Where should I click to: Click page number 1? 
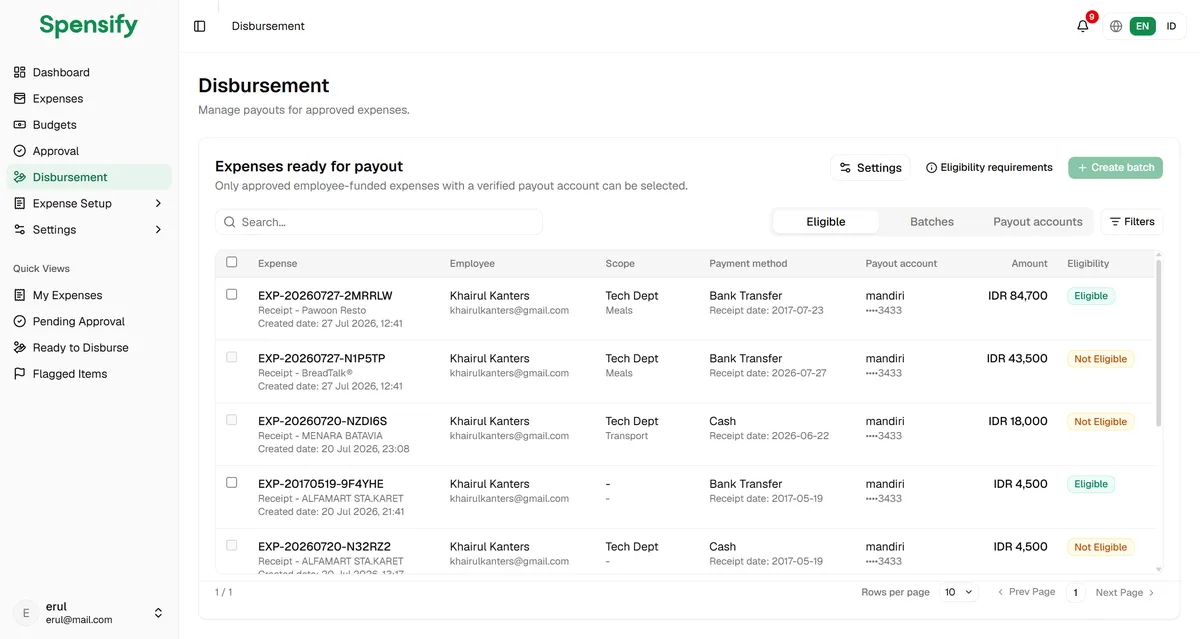pos(1076,592)
